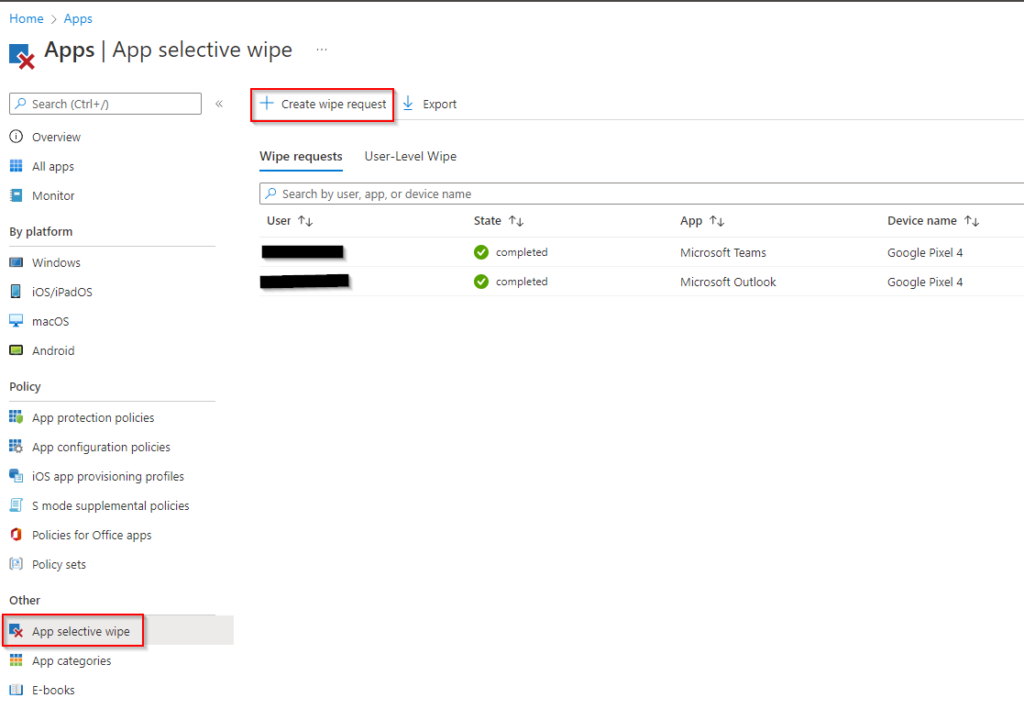The width and height of the screenshot is (1024, 709).
Task: Open the All apps grid icon
Action: tap(16, 167)
